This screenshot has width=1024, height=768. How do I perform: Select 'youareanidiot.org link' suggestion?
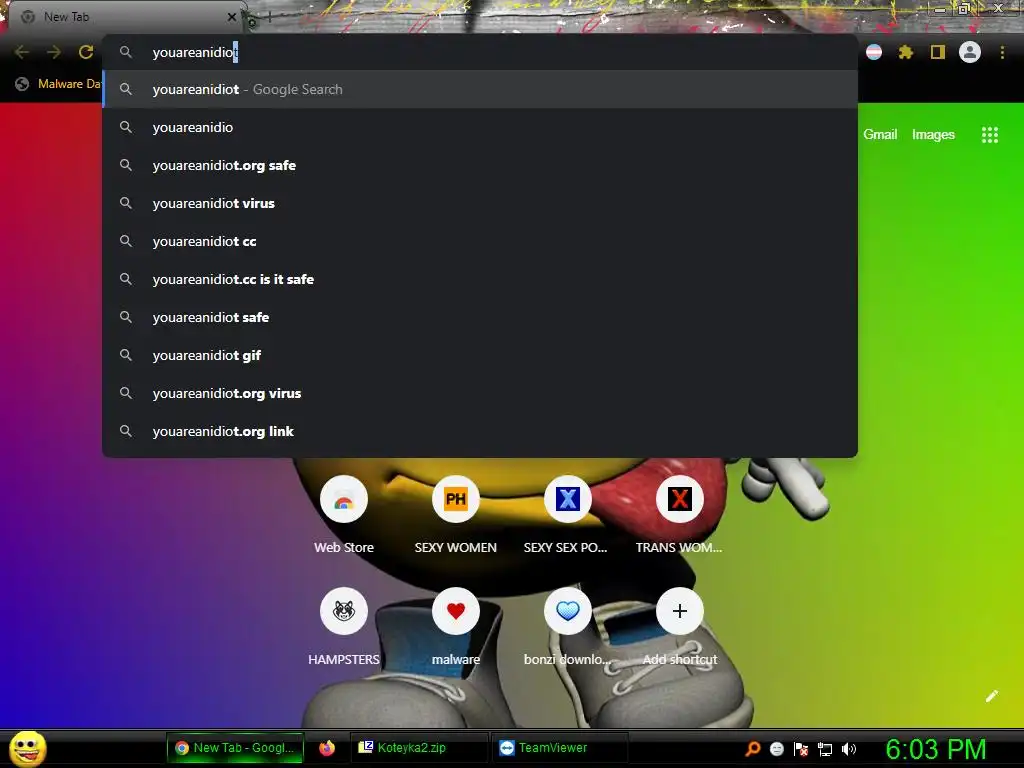pyautogui.click(x=480, y=431)
